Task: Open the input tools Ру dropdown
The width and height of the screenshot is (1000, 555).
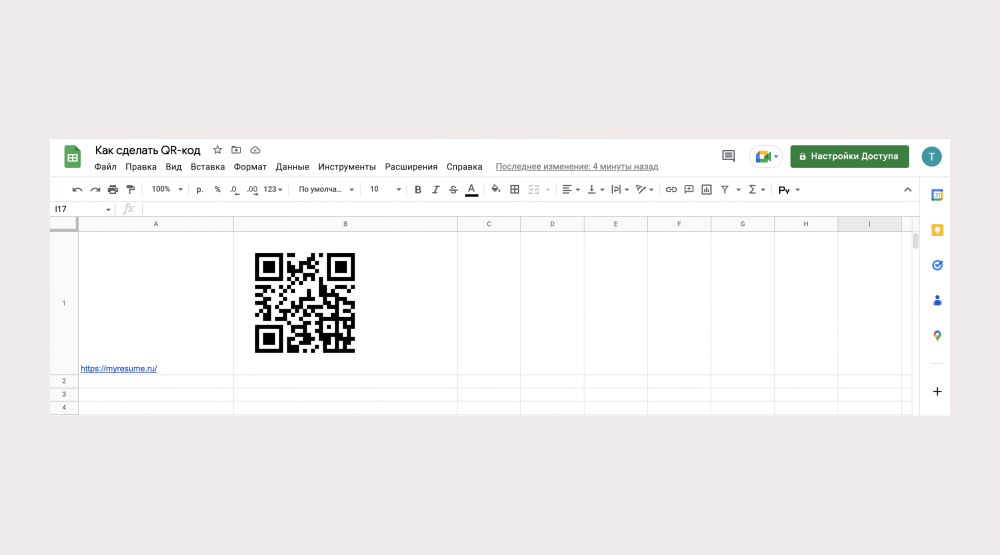Action: pyautogui.click(x=789, y=190)
